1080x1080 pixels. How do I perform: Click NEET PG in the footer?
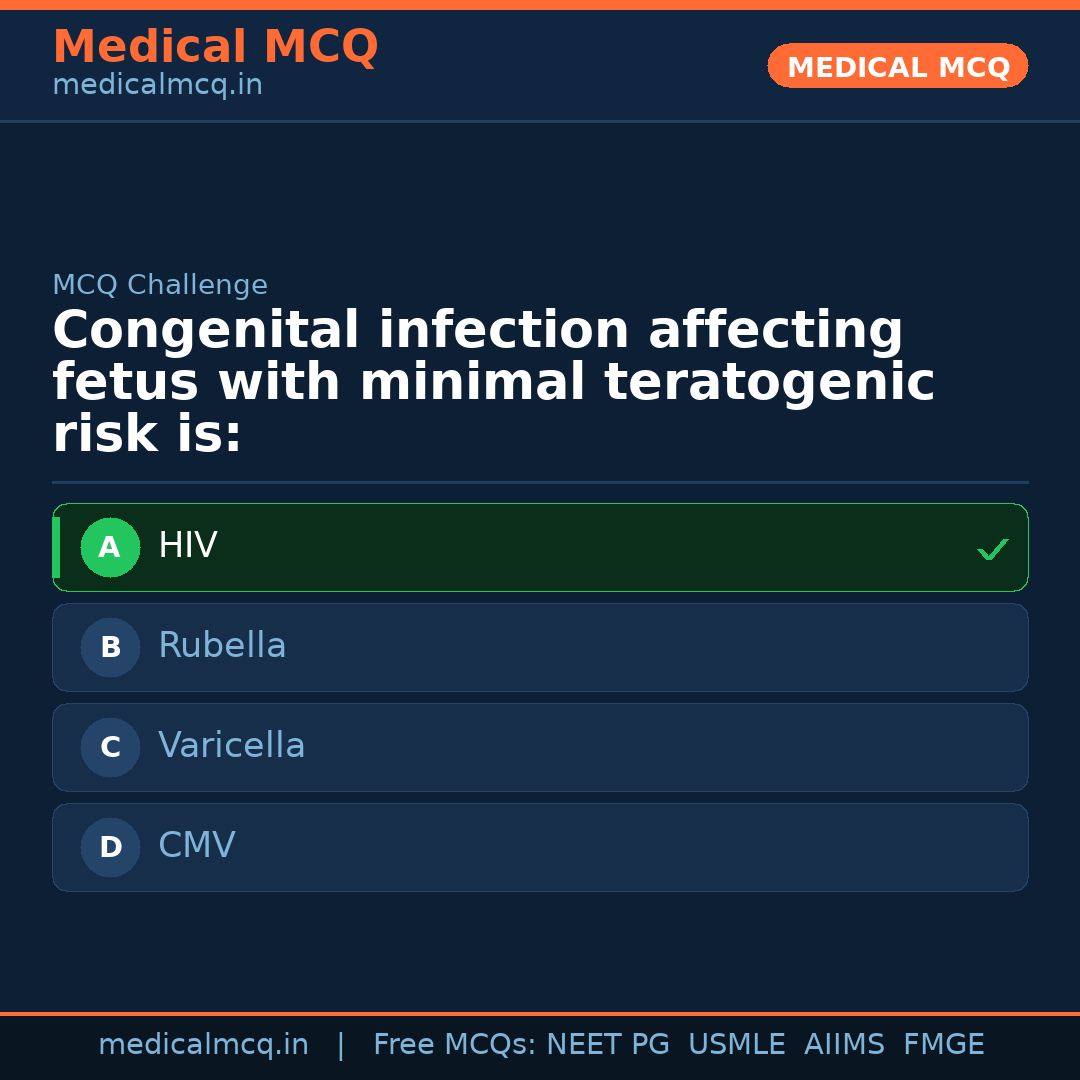click(608, 1045)
